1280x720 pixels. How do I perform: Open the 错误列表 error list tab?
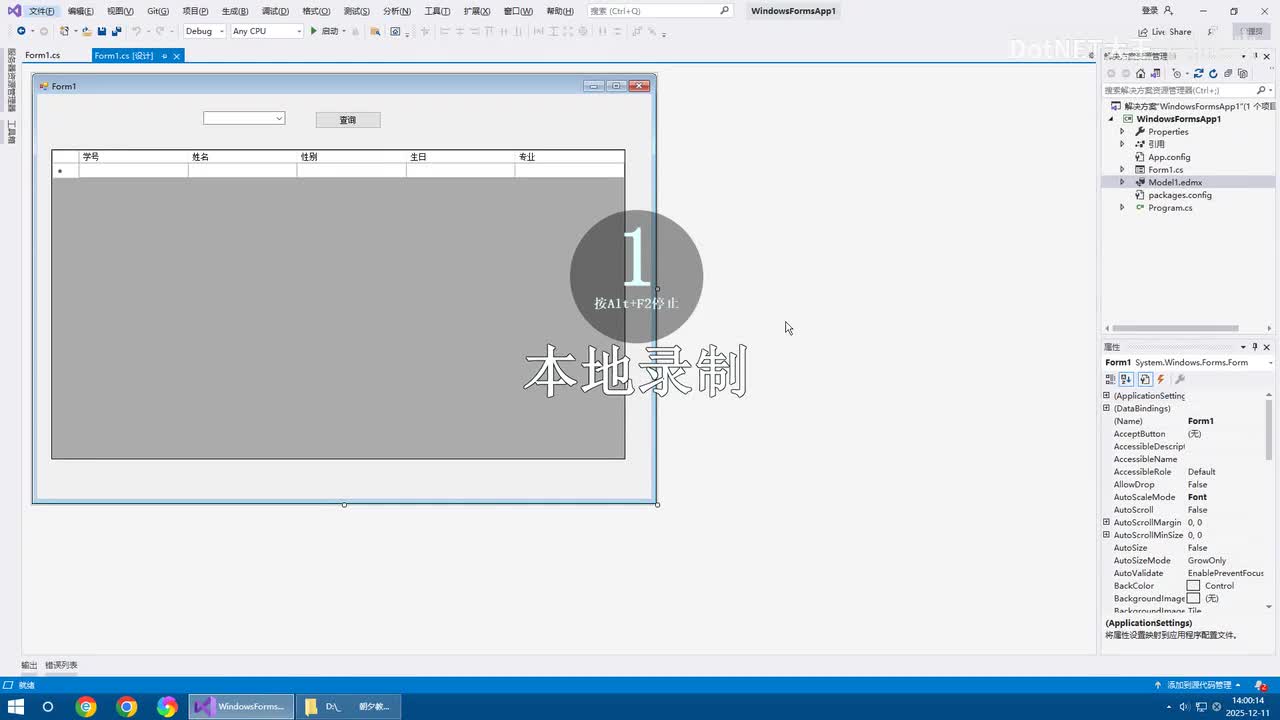61,665
